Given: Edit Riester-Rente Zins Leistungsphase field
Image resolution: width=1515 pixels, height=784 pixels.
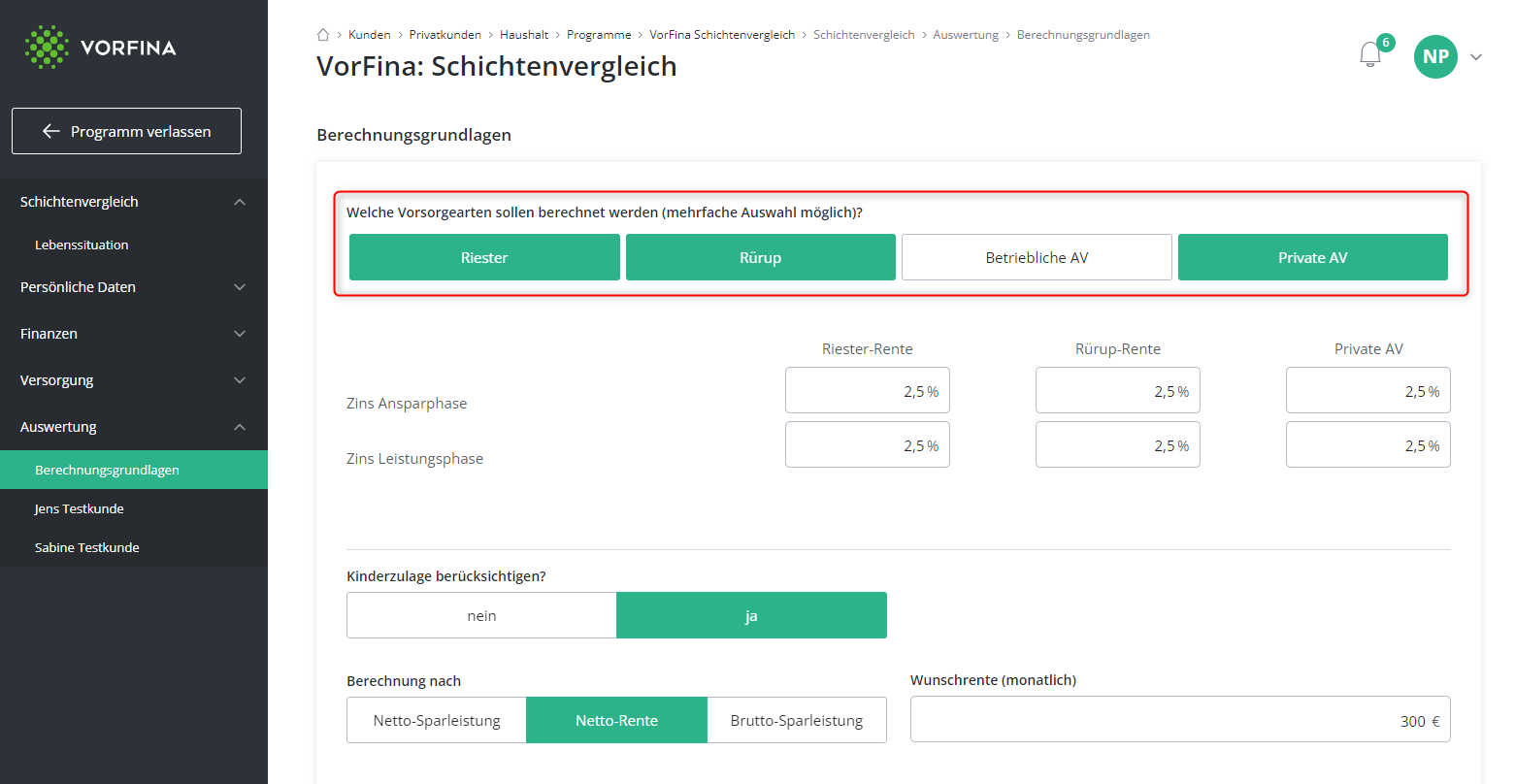Looking at the screenshot, I should (x=868, y=444).
